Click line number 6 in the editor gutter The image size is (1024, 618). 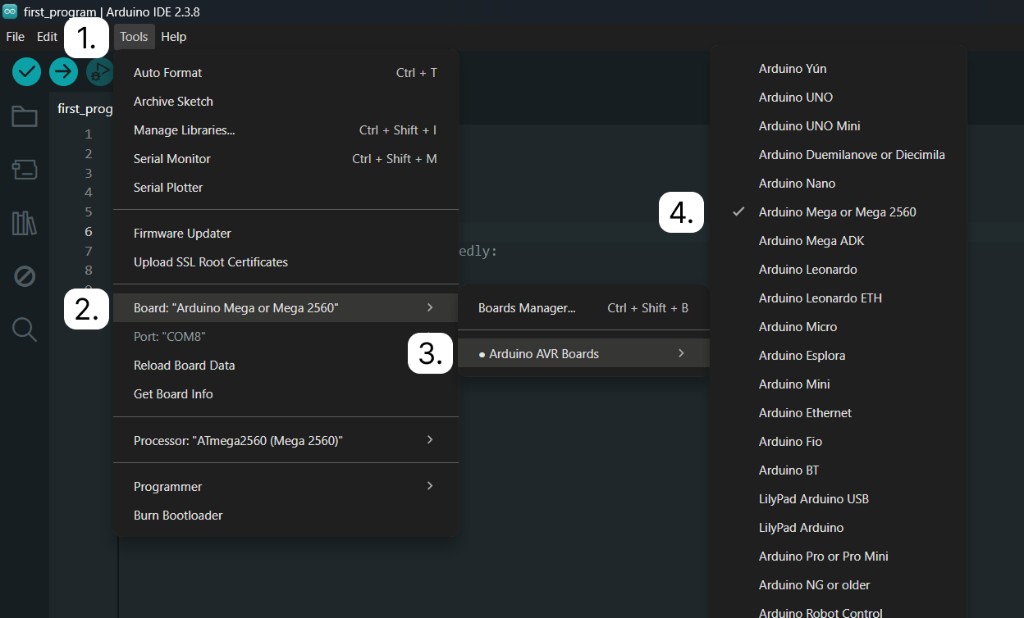pos(88,231)
